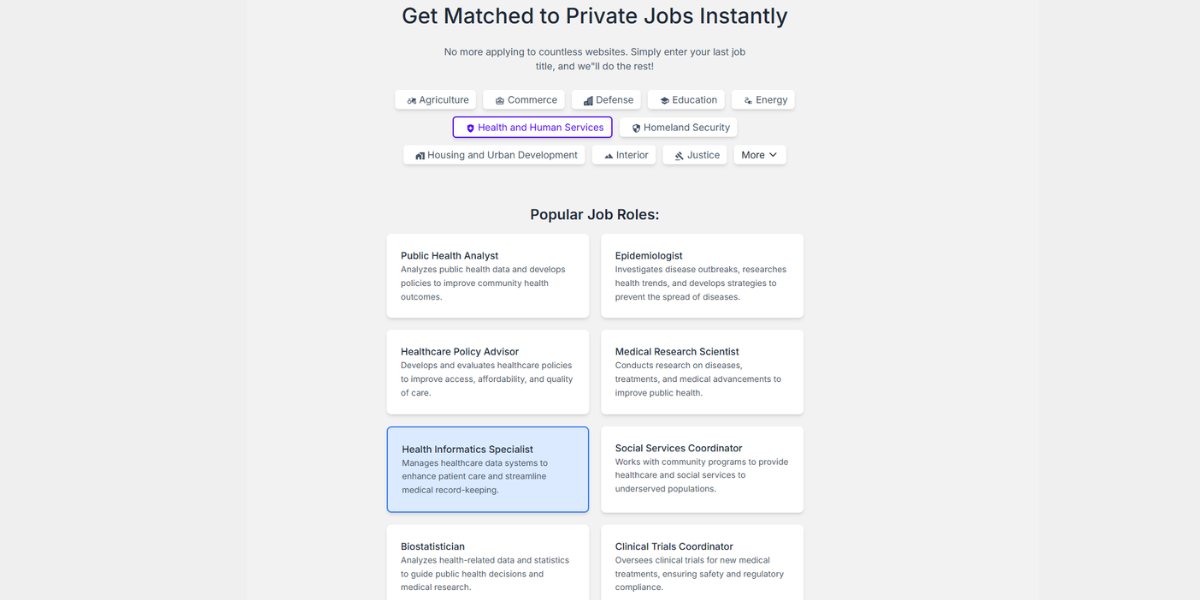Click the Commerce storefront icon

(500, 101)
